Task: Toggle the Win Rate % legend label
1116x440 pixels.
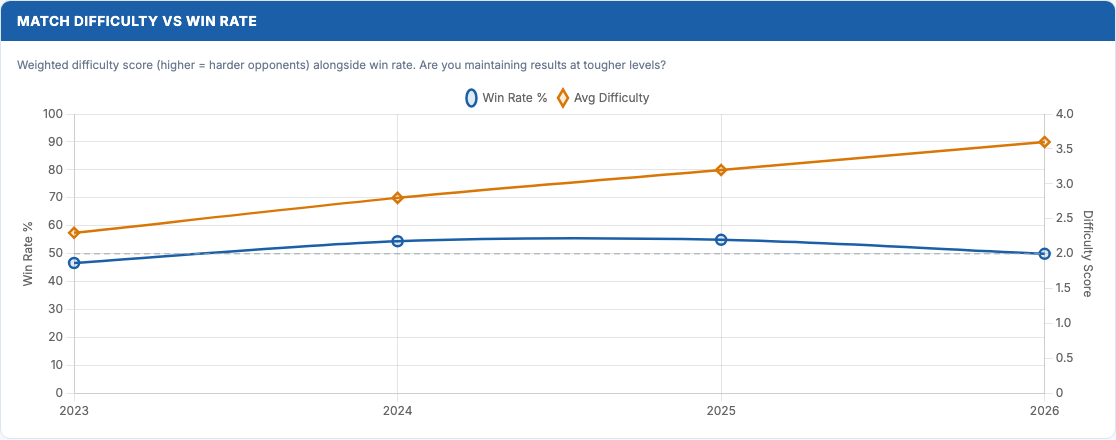Action: (514, 98)
